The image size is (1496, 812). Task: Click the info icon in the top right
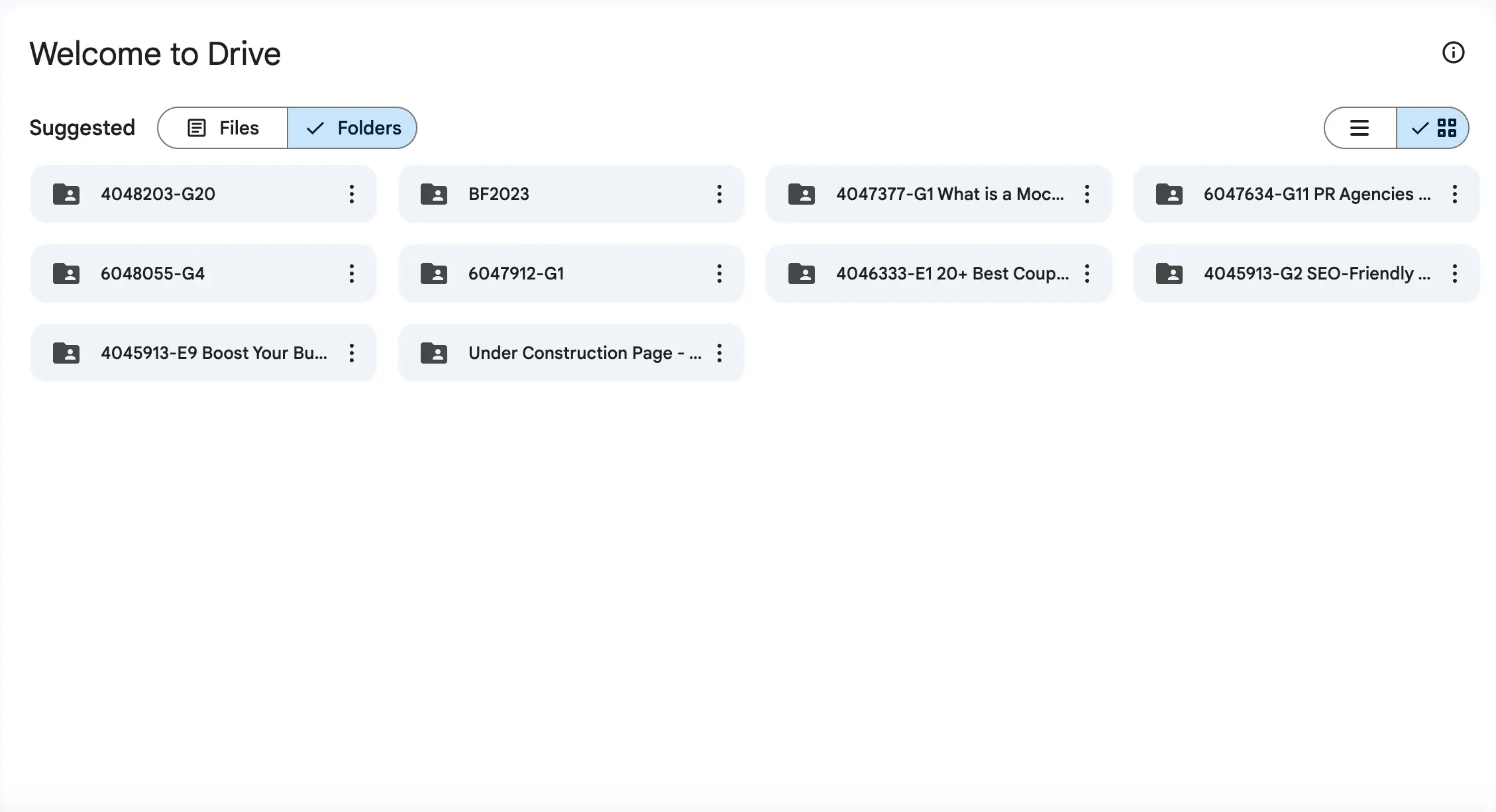pyautogui.click(x=1453, y=52)
